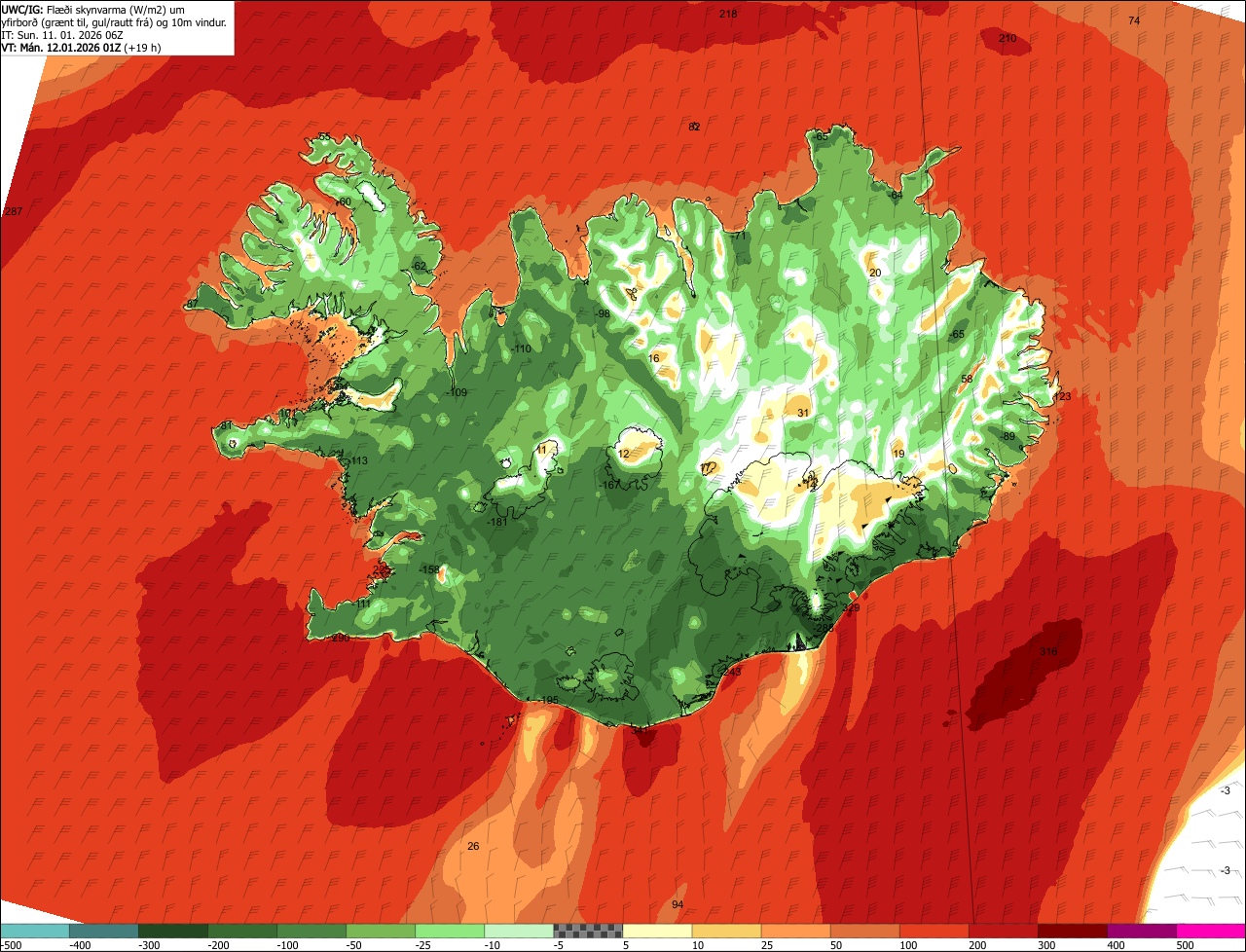Click the map value -62 in the Westfjords
The image size is (1246, 952).
[419, 266]
